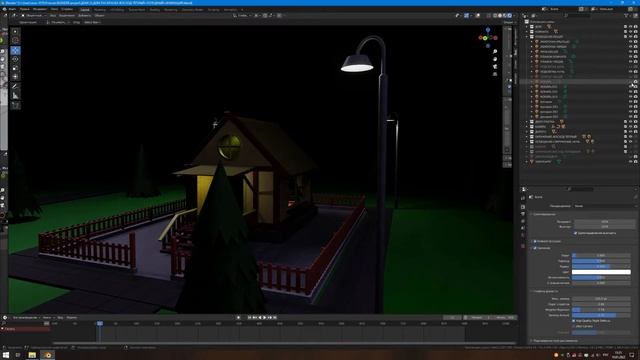This screenshot has height=360, width=640.
Task: Open the Scene properties tab
Action: pos(523,229)
